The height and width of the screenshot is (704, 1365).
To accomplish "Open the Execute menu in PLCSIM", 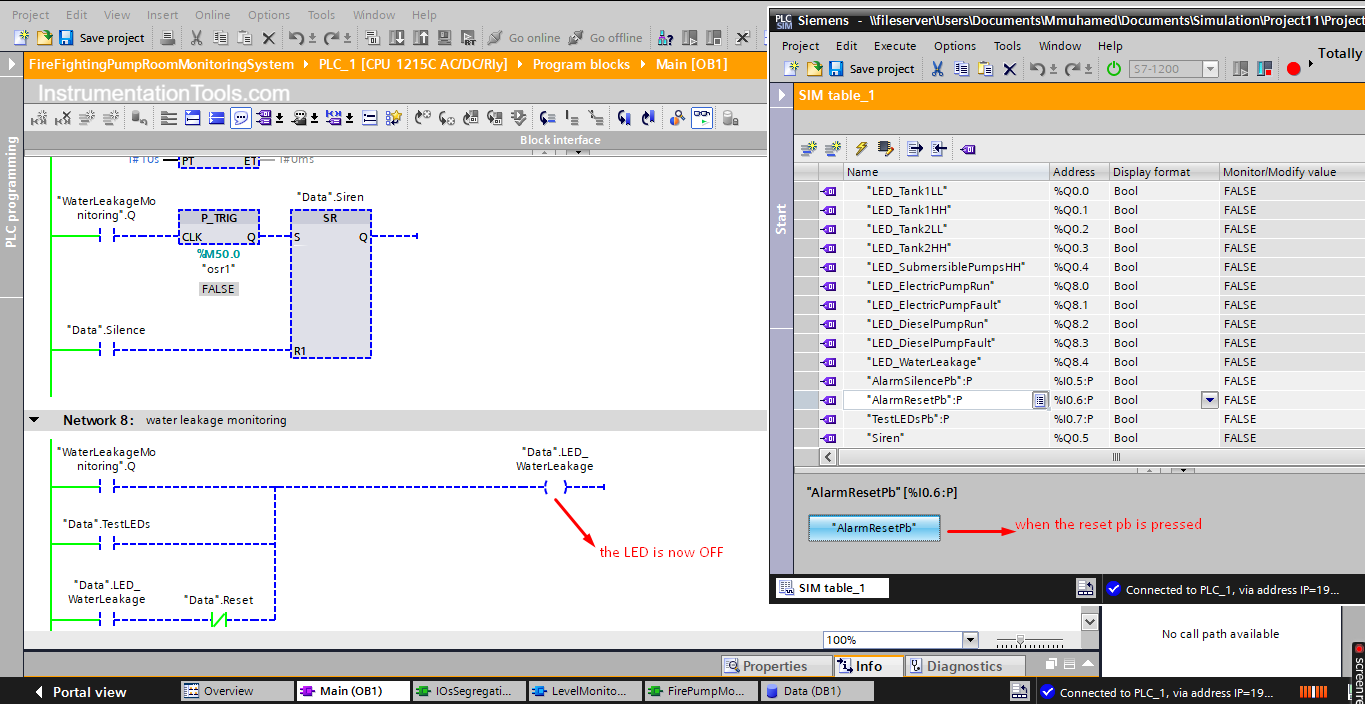I will tap(894, 46).
